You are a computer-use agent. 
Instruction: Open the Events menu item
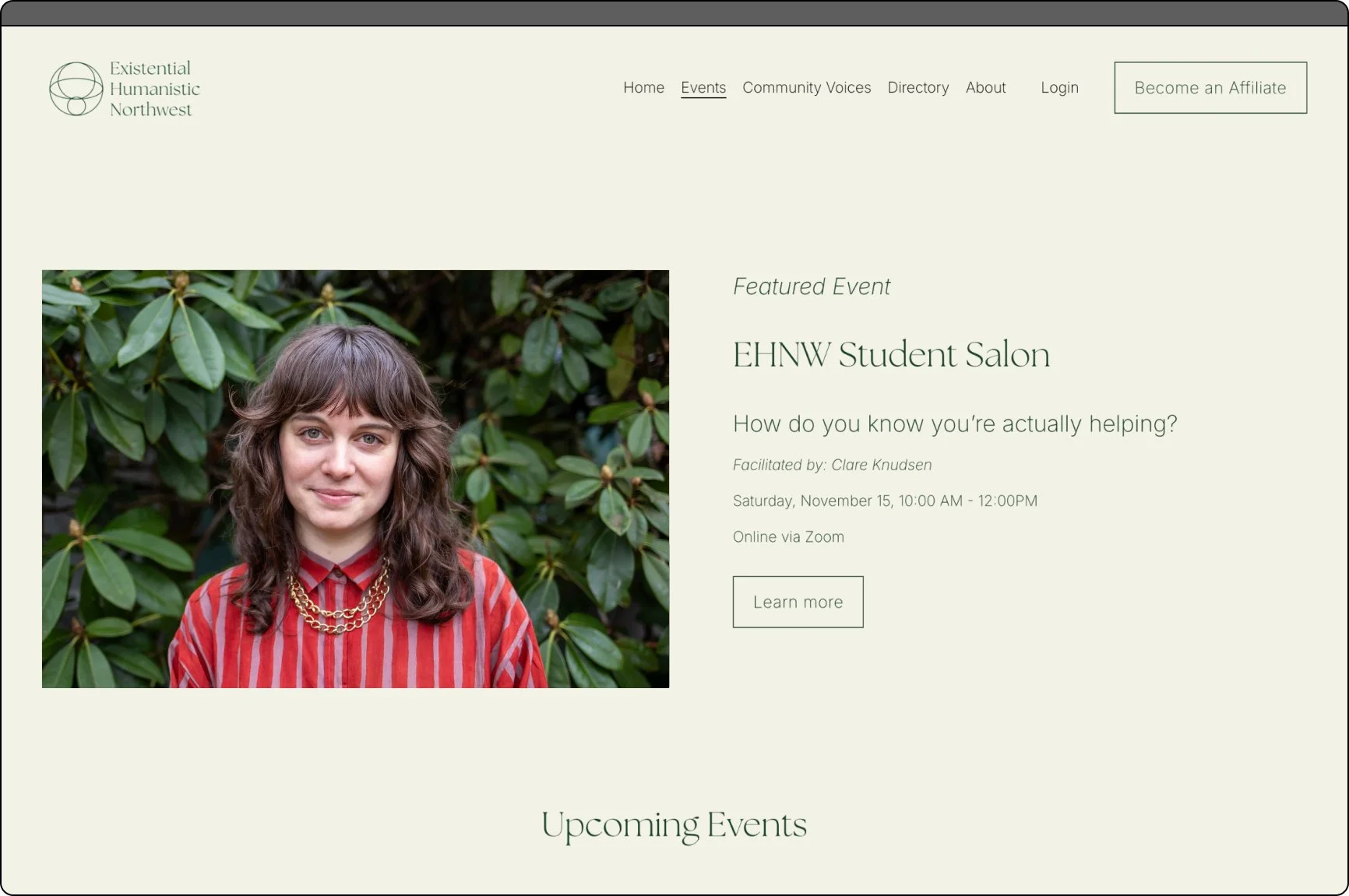click(703, 88)
